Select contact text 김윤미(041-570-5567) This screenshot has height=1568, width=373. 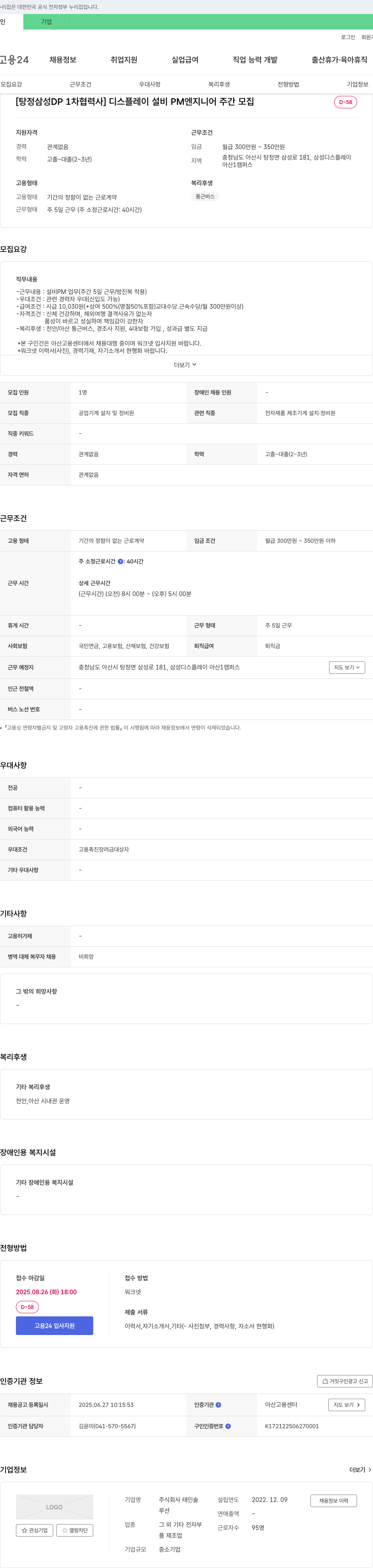click(107, 1426)
